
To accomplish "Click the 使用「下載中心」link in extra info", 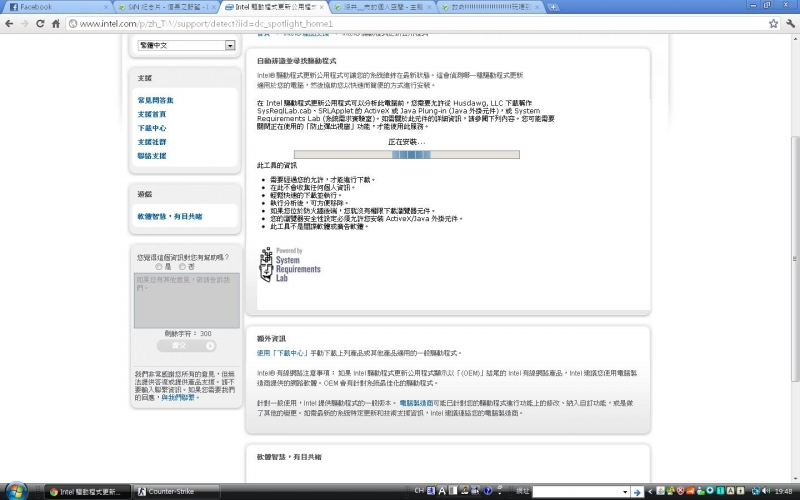I will pos(282,353).
